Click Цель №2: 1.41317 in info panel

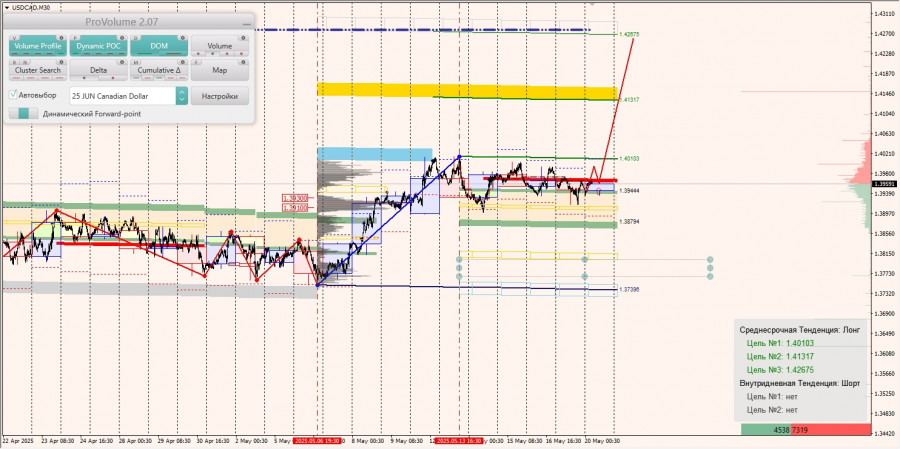[781, 357]
